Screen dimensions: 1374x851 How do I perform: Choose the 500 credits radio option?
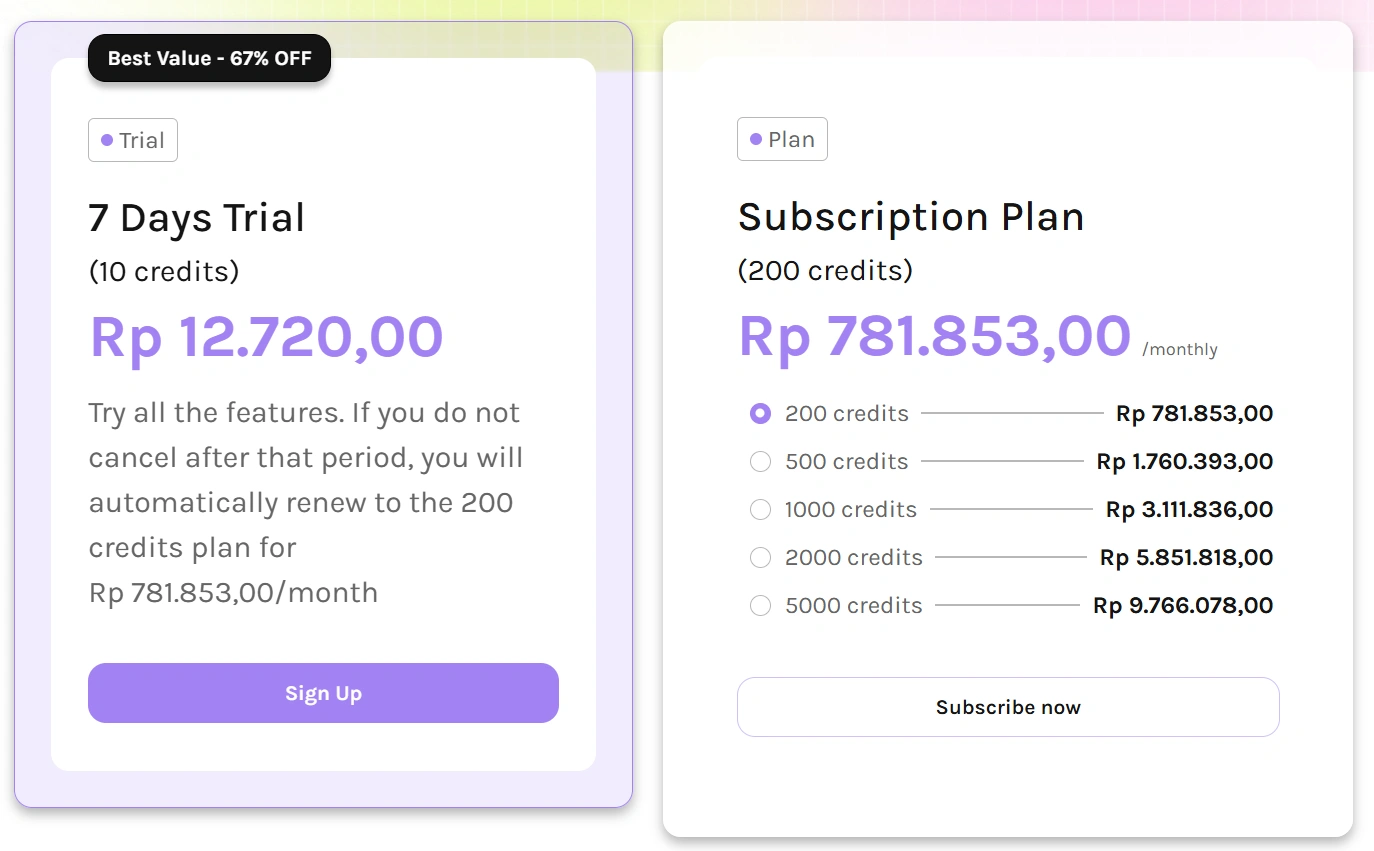tap(760, 462)
